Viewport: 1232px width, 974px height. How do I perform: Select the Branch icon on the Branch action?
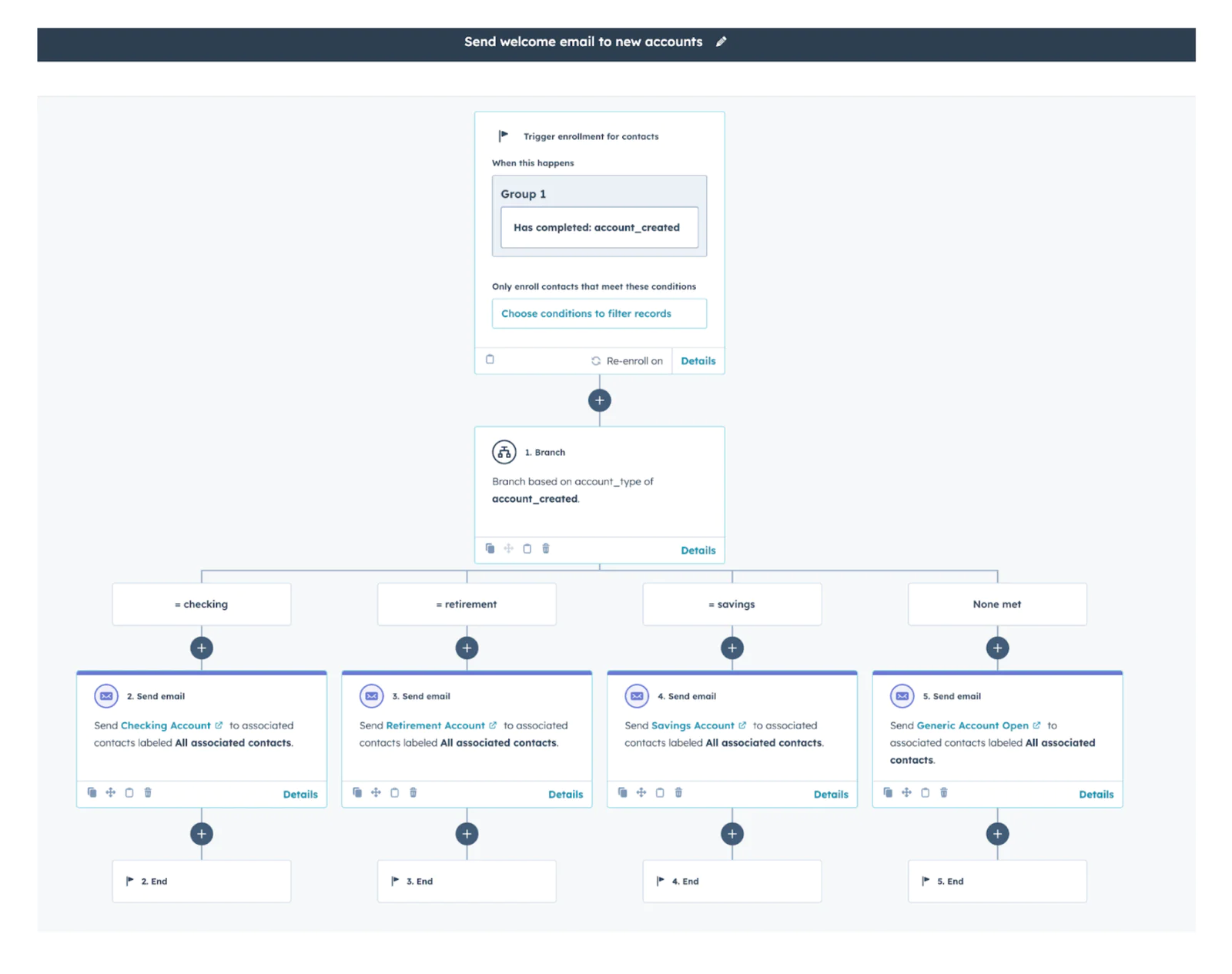pos(504,452)
